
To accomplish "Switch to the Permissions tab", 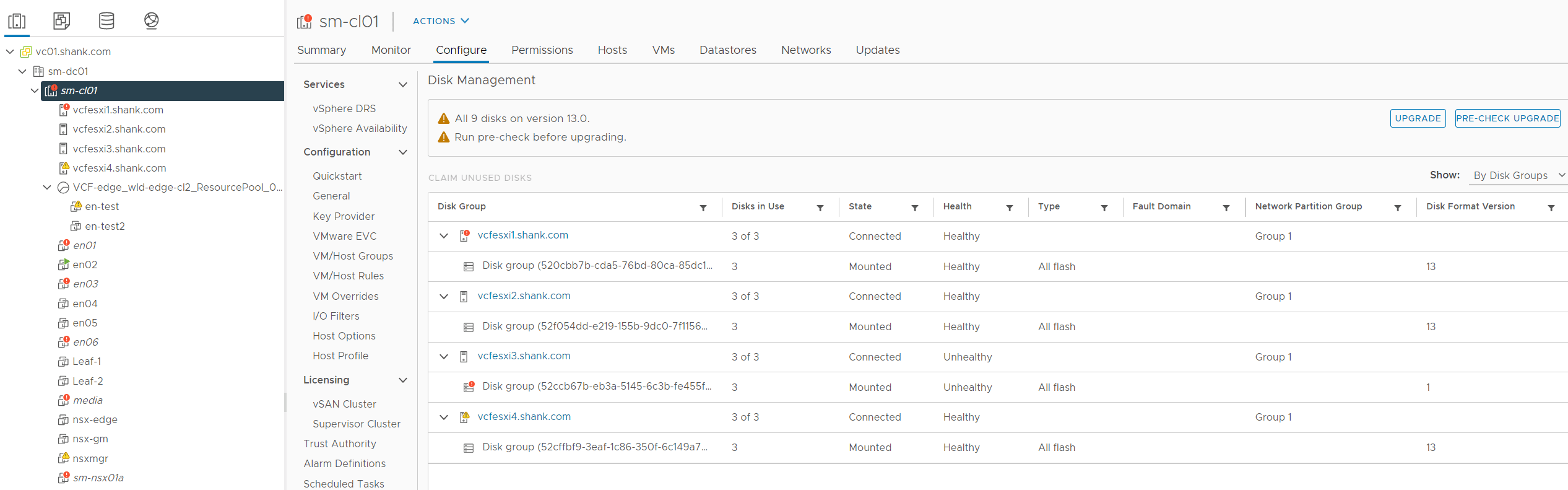I will pyautogui.click(x=542, y=50).
